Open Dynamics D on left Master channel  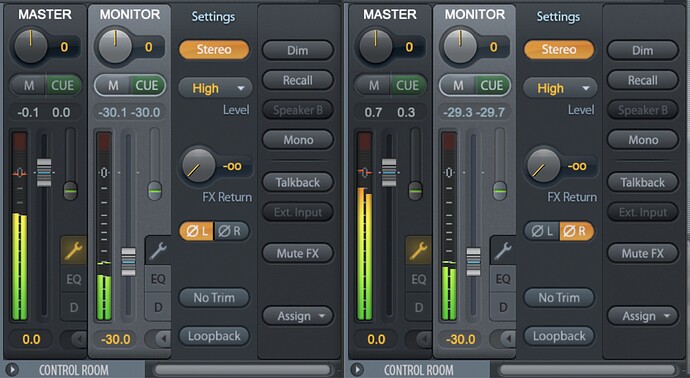point(73,307)
